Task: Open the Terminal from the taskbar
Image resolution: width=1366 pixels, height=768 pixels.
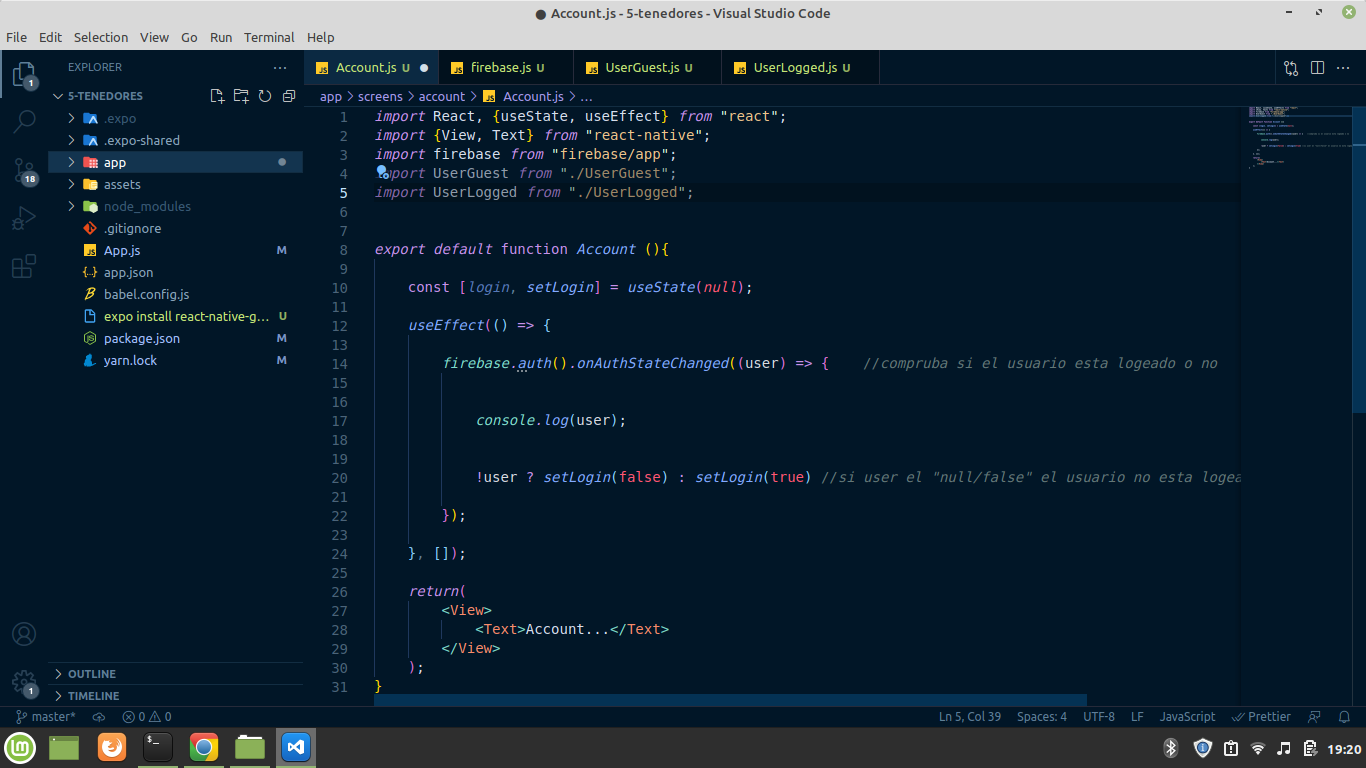Action: [x=158, y=747]
